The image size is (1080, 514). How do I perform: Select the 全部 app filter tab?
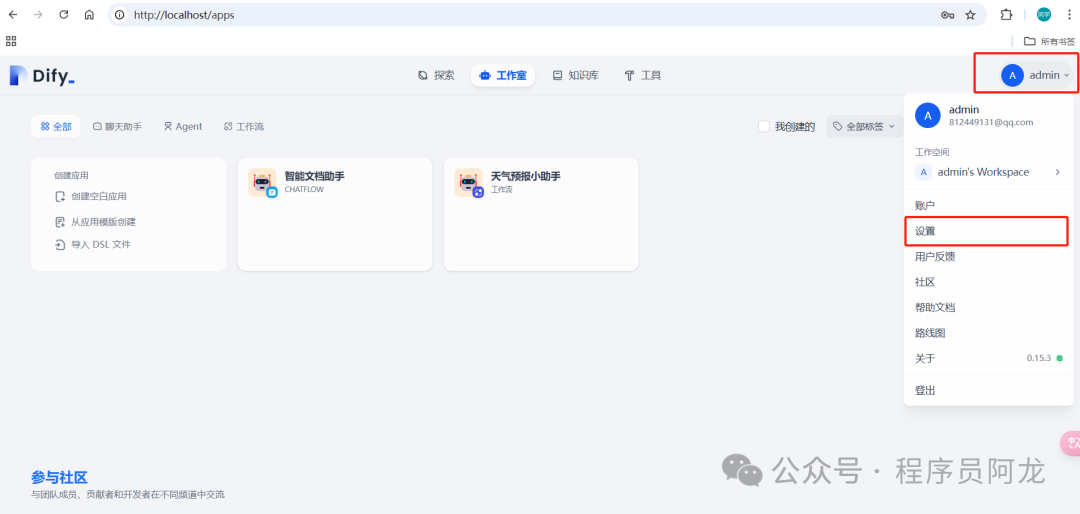(56, 126)
